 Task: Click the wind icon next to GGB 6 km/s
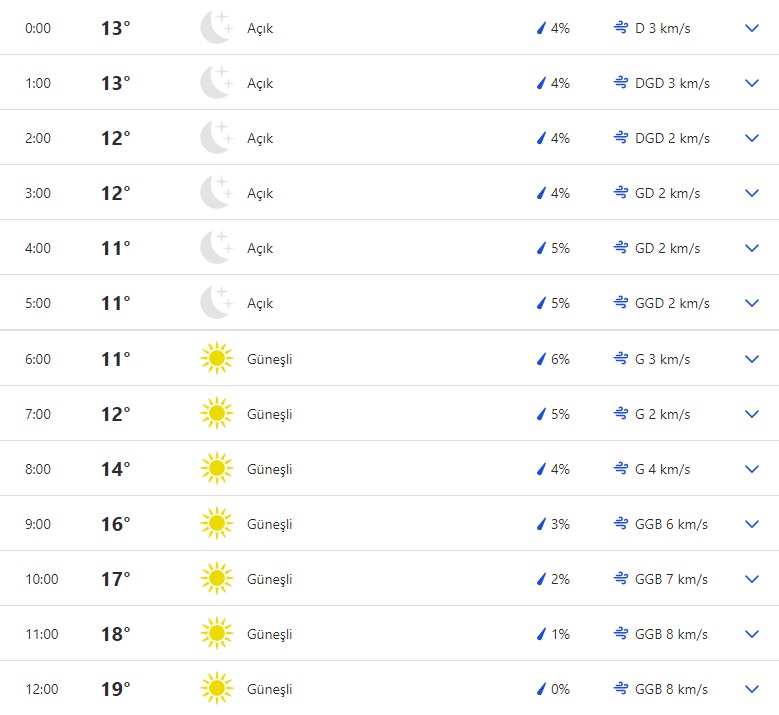621,524
